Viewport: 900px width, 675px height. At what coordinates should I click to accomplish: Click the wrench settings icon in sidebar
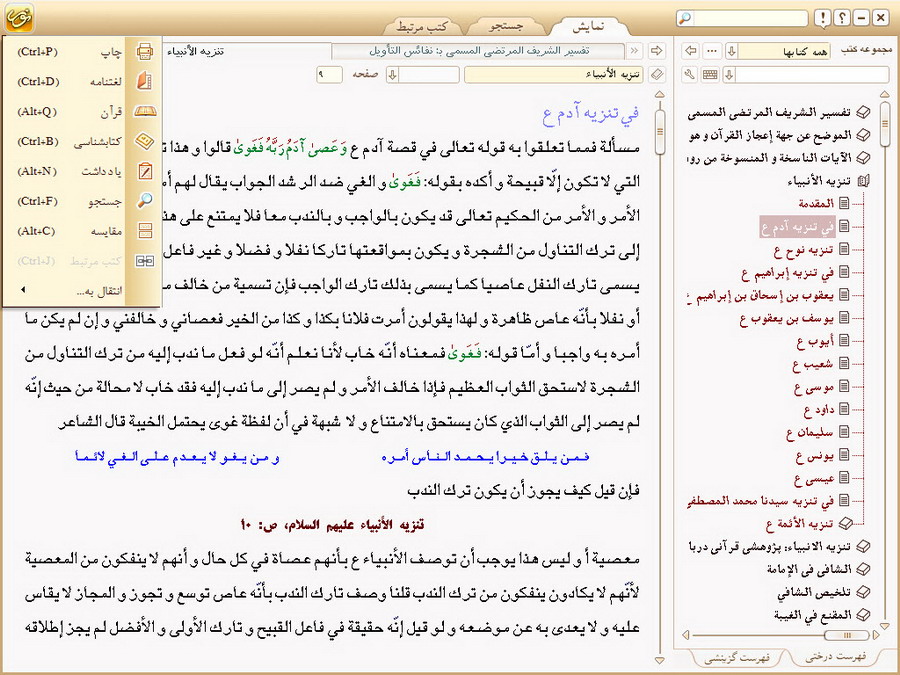690,74
